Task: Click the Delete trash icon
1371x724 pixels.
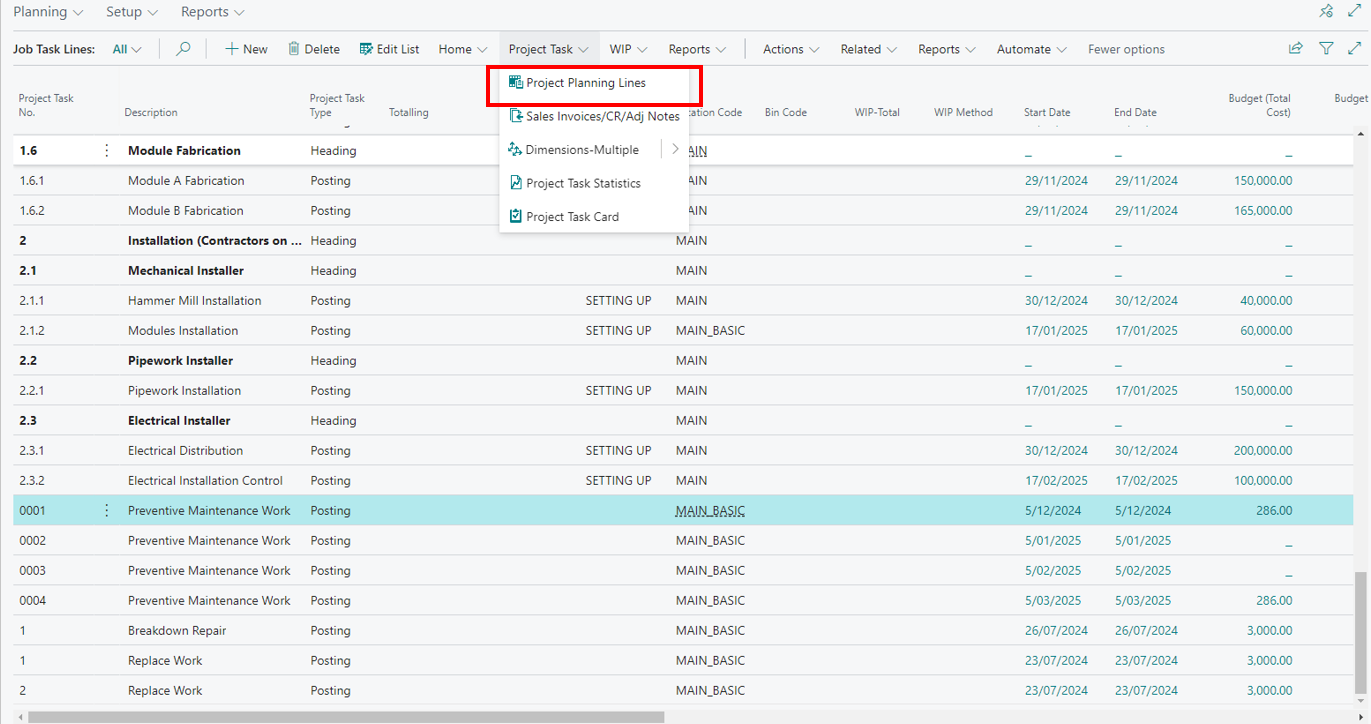Action: click(294, 49)
